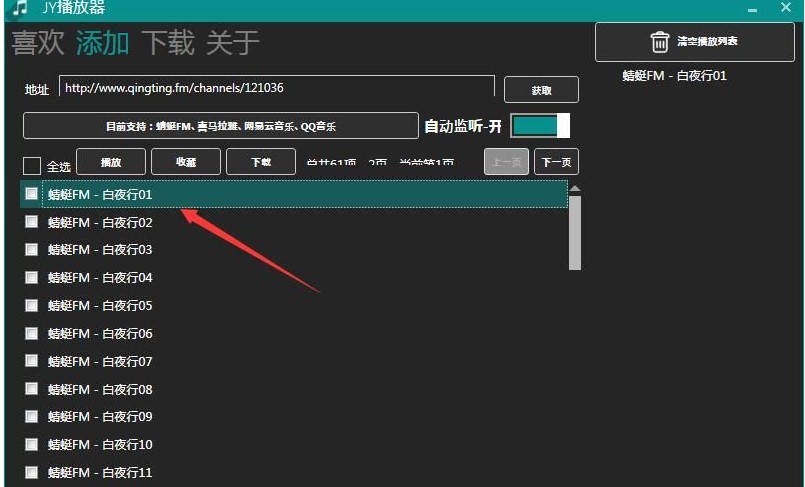Check the box for 白夜行05
The width and height of the screenshot is (805, 487).
(31, 306)
